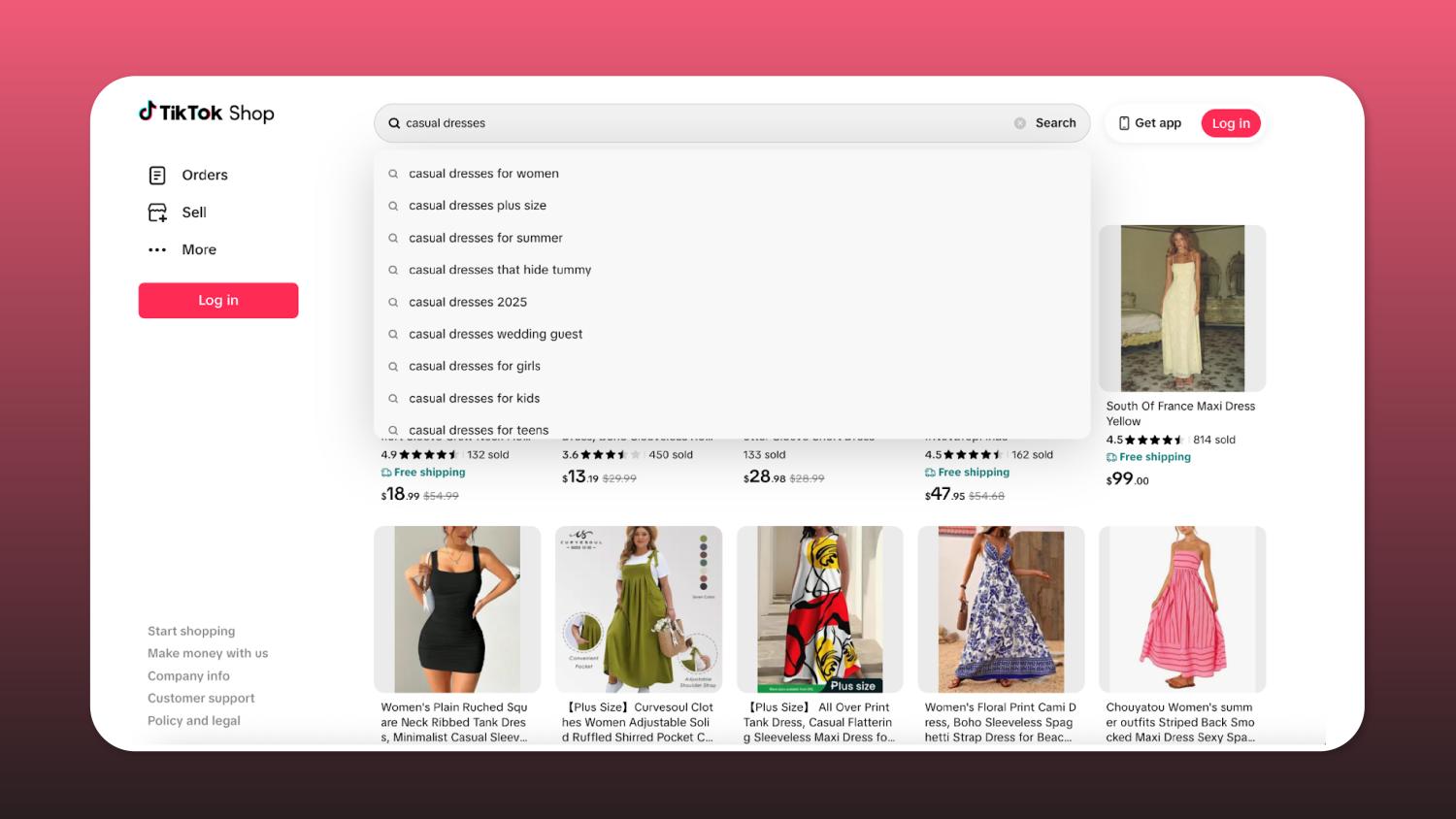Click the TikTok Shop logo
Screen dimensions: 1456x819
206,113
